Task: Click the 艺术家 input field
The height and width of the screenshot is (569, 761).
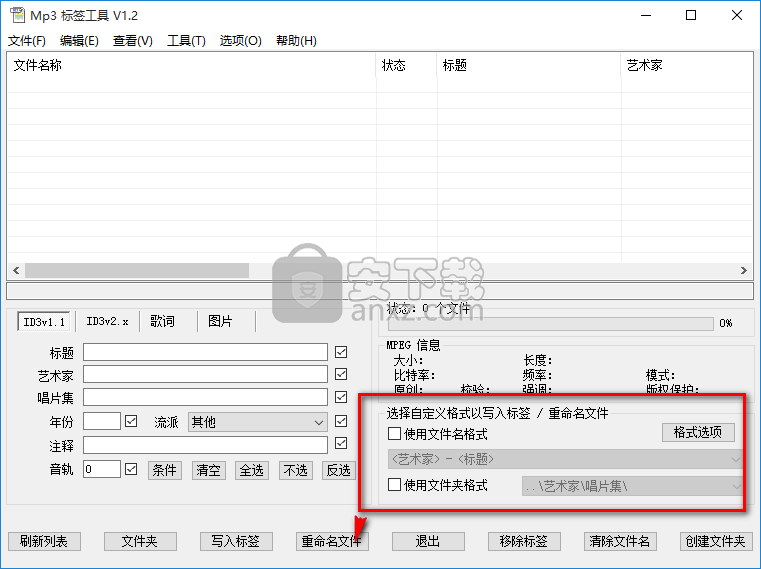Action: [x=205, y=374]
